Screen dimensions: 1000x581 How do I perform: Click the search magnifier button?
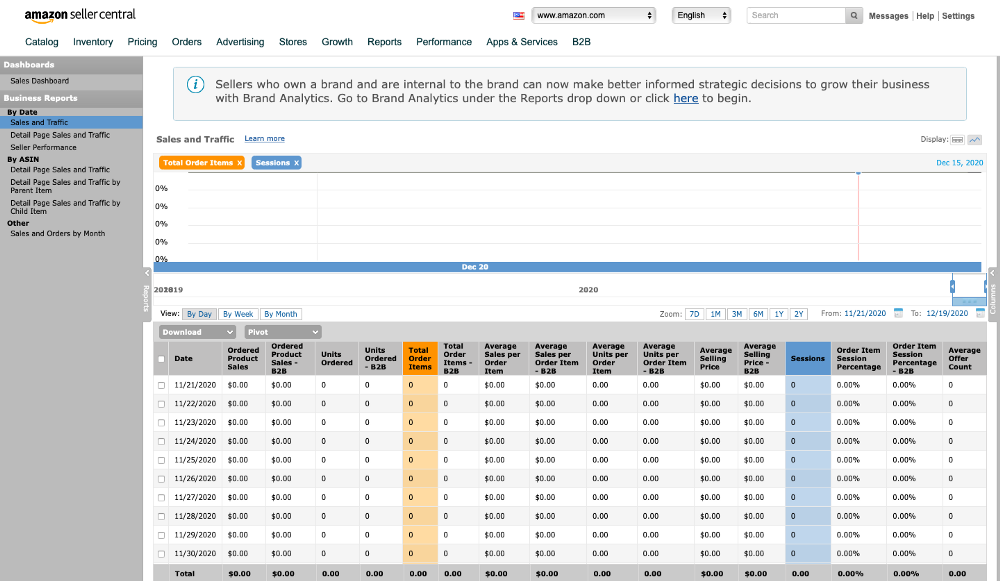click(x=853, y=15)
